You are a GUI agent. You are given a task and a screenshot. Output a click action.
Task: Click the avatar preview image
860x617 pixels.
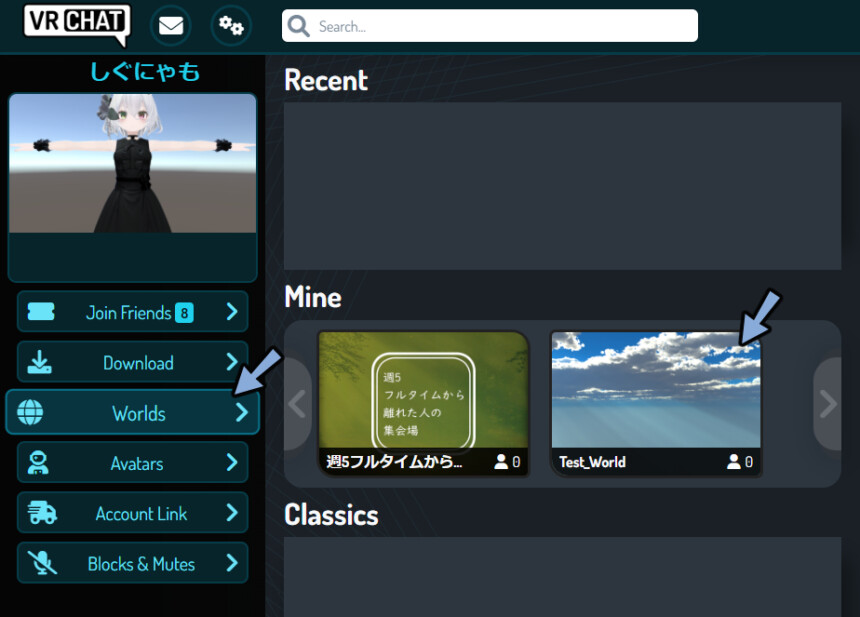(x=133, y=163)
